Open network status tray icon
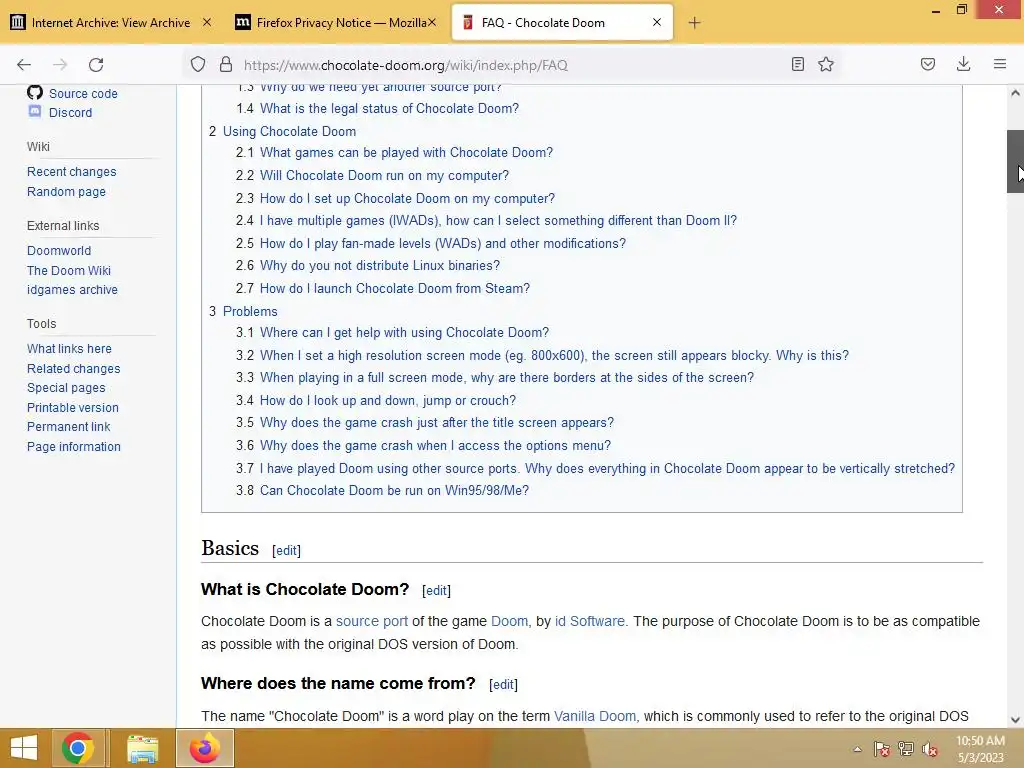 pyautogui.click(x=906, y=749)
